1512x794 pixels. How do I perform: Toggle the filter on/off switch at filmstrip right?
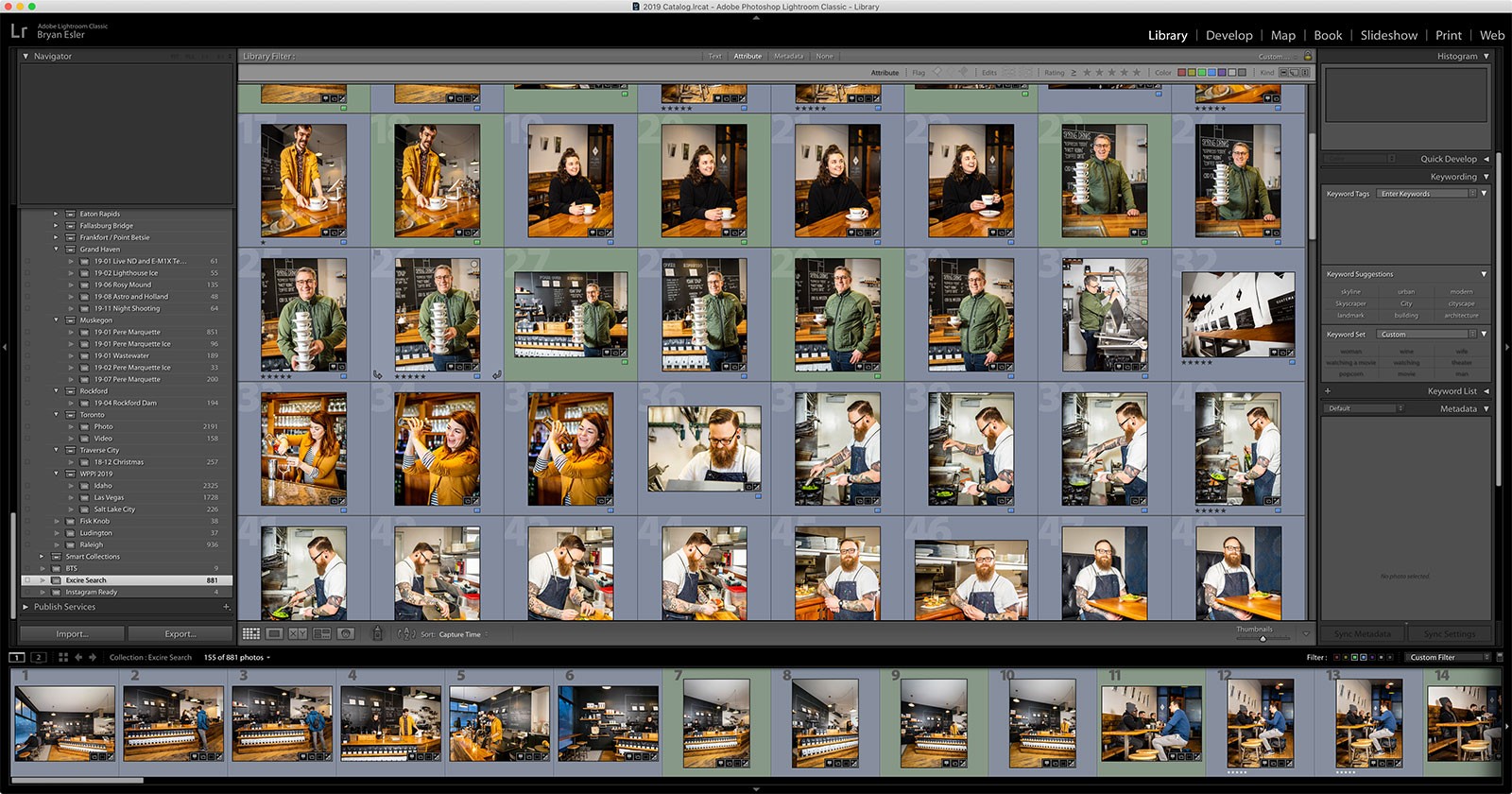coord(1499,657)
